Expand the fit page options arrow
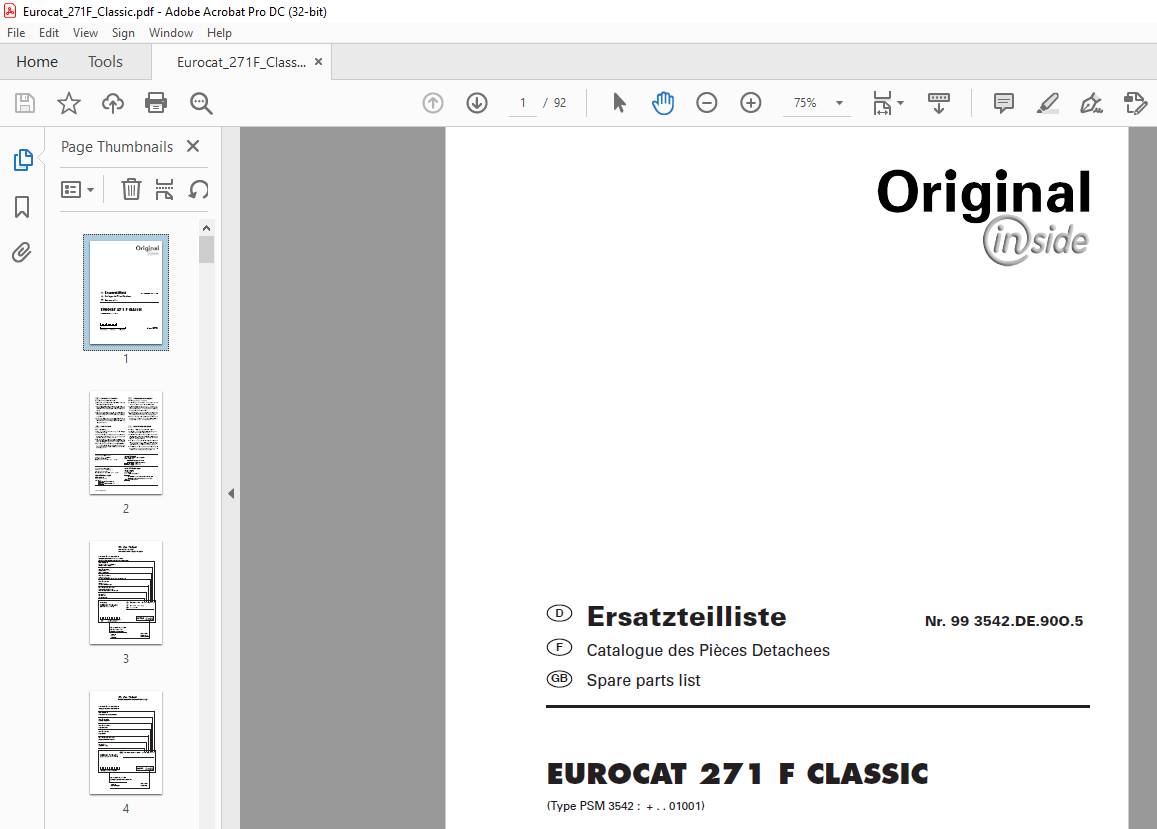Image resolution: width=1157 pixels, height=829 pixels. tap(900, 103)
